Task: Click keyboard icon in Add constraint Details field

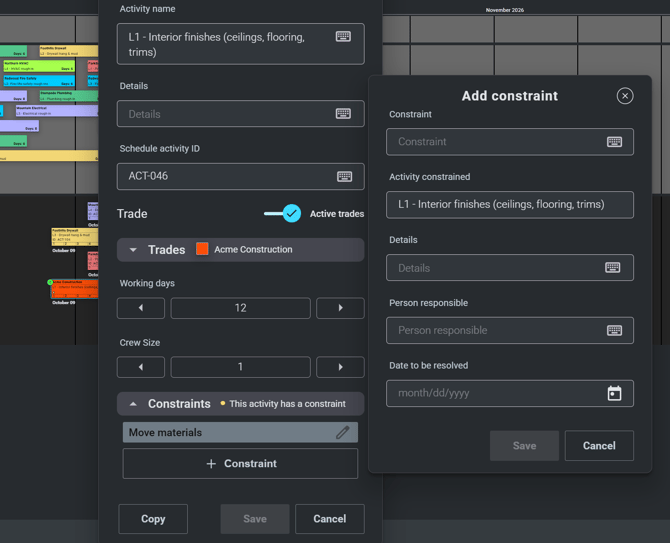Action: pyautogui.click(x=613, y=267)
